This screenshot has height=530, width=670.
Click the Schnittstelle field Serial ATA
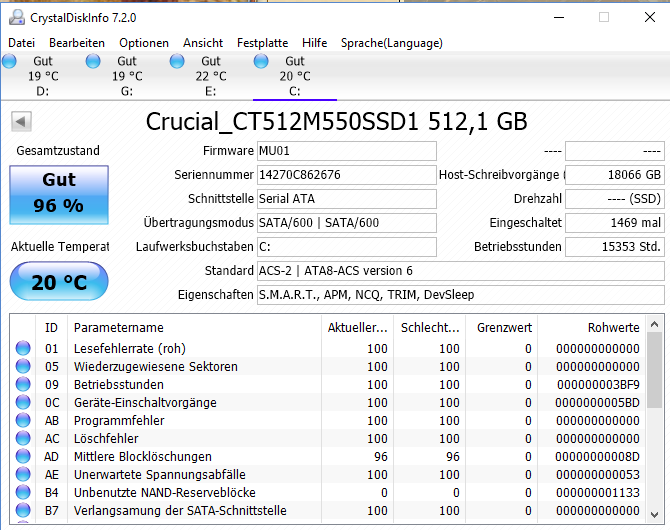(347, 199)
